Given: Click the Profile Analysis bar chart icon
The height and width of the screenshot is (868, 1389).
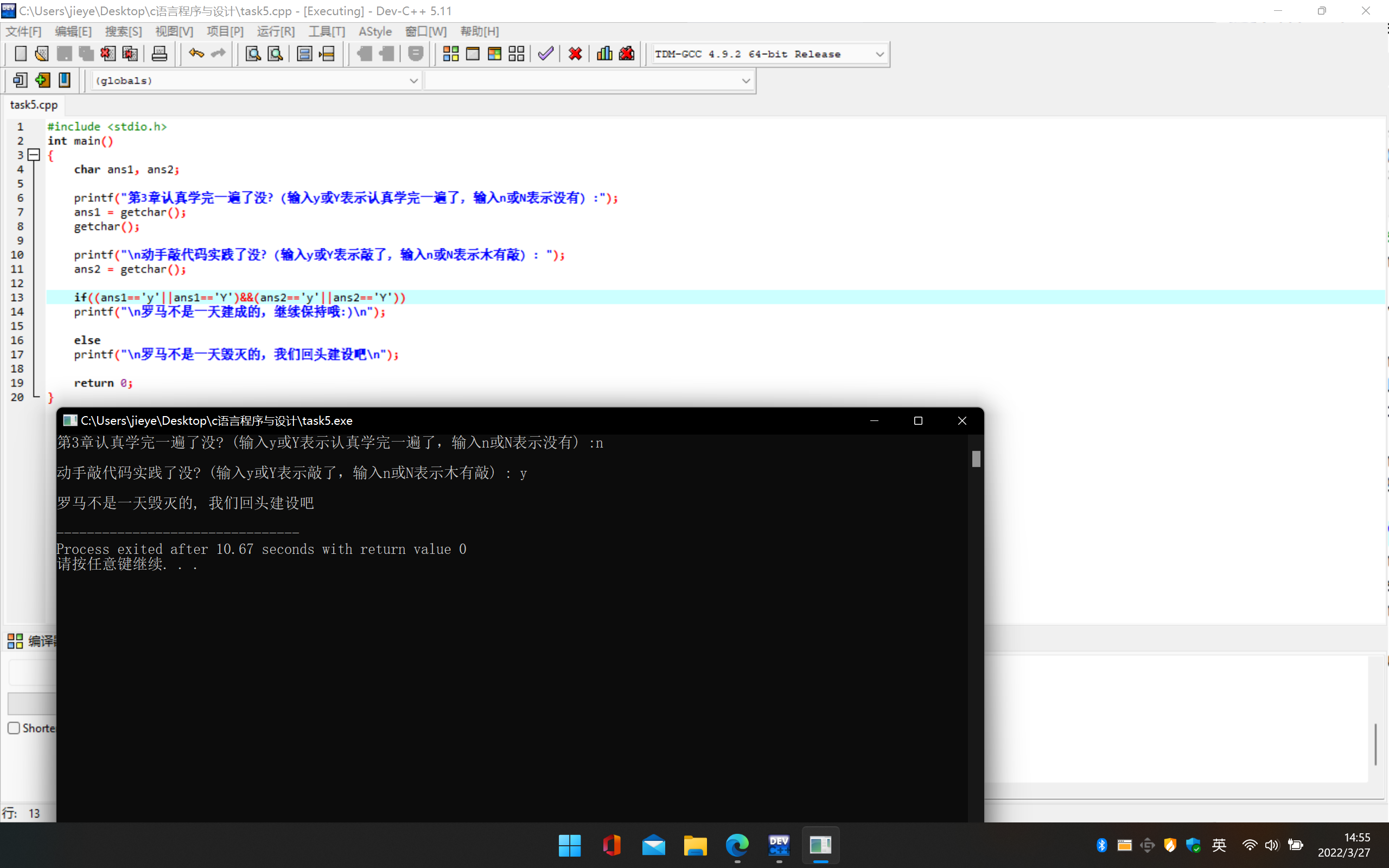Looking at the screenshot, I should (x=604, y=54).
